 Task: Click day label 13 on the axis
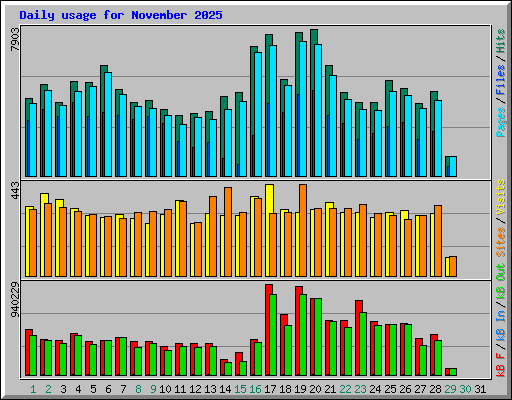pos(210,389)
